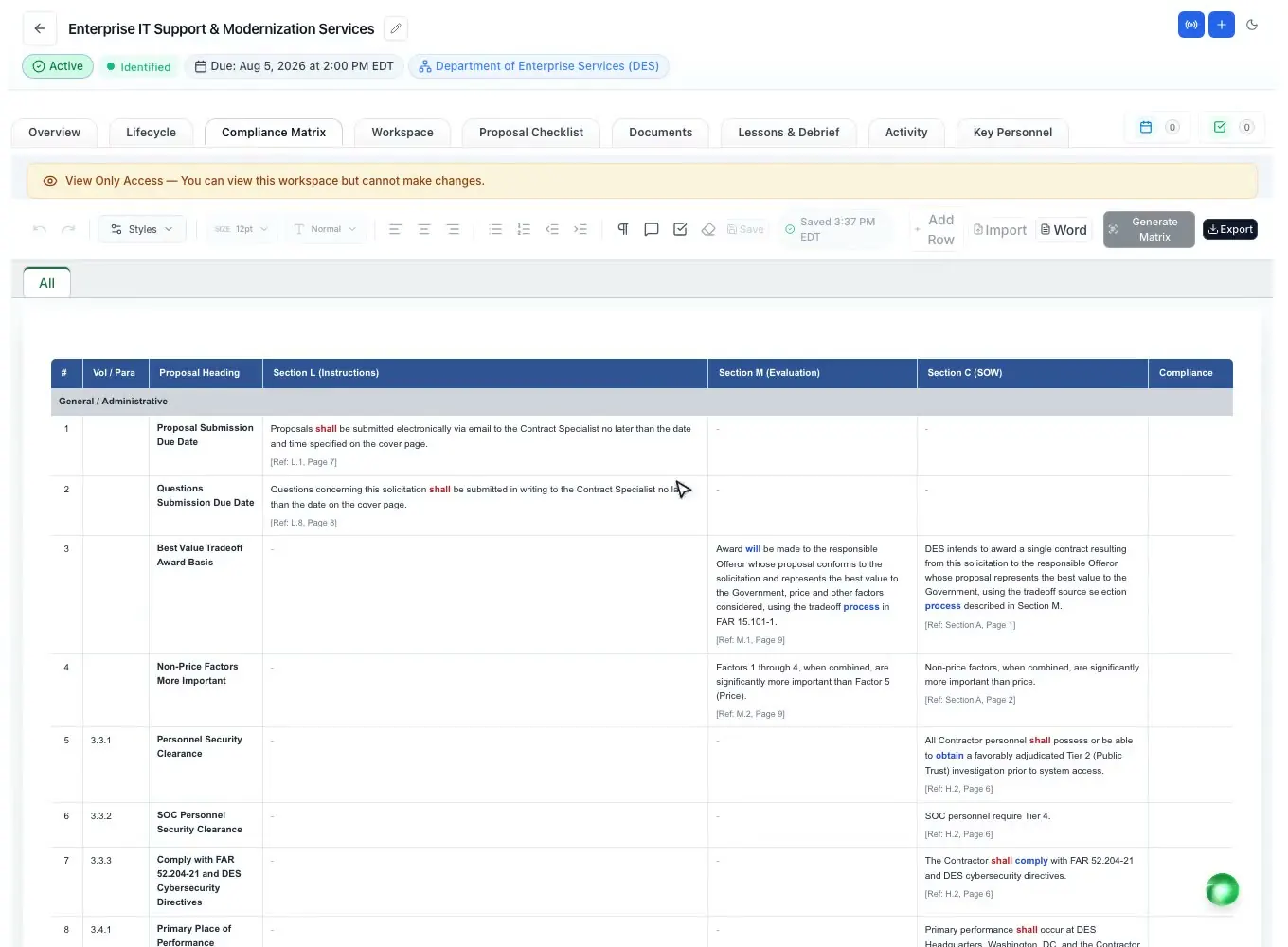Click the due date Aug 5, 2026 chip
1288x947 pixels.
click(295, 66)
